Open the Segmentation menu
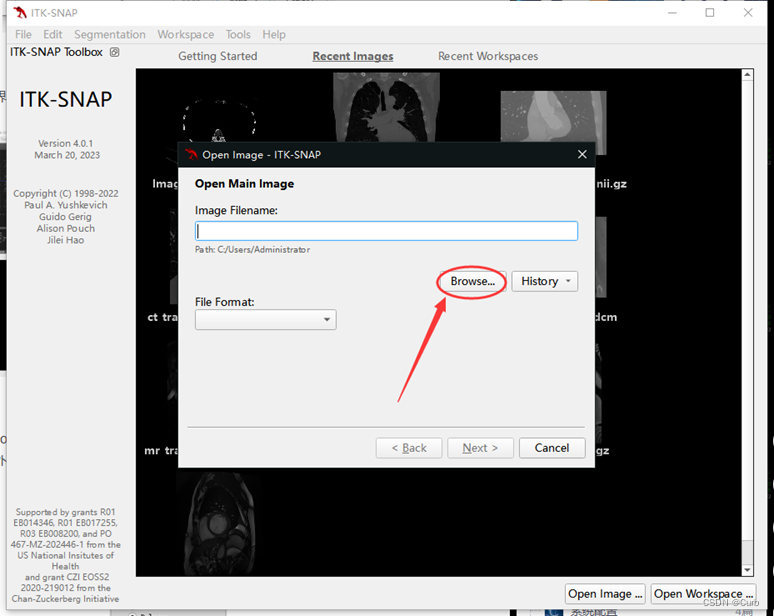This screenshot has height=616, width=774. pos(110,35)
